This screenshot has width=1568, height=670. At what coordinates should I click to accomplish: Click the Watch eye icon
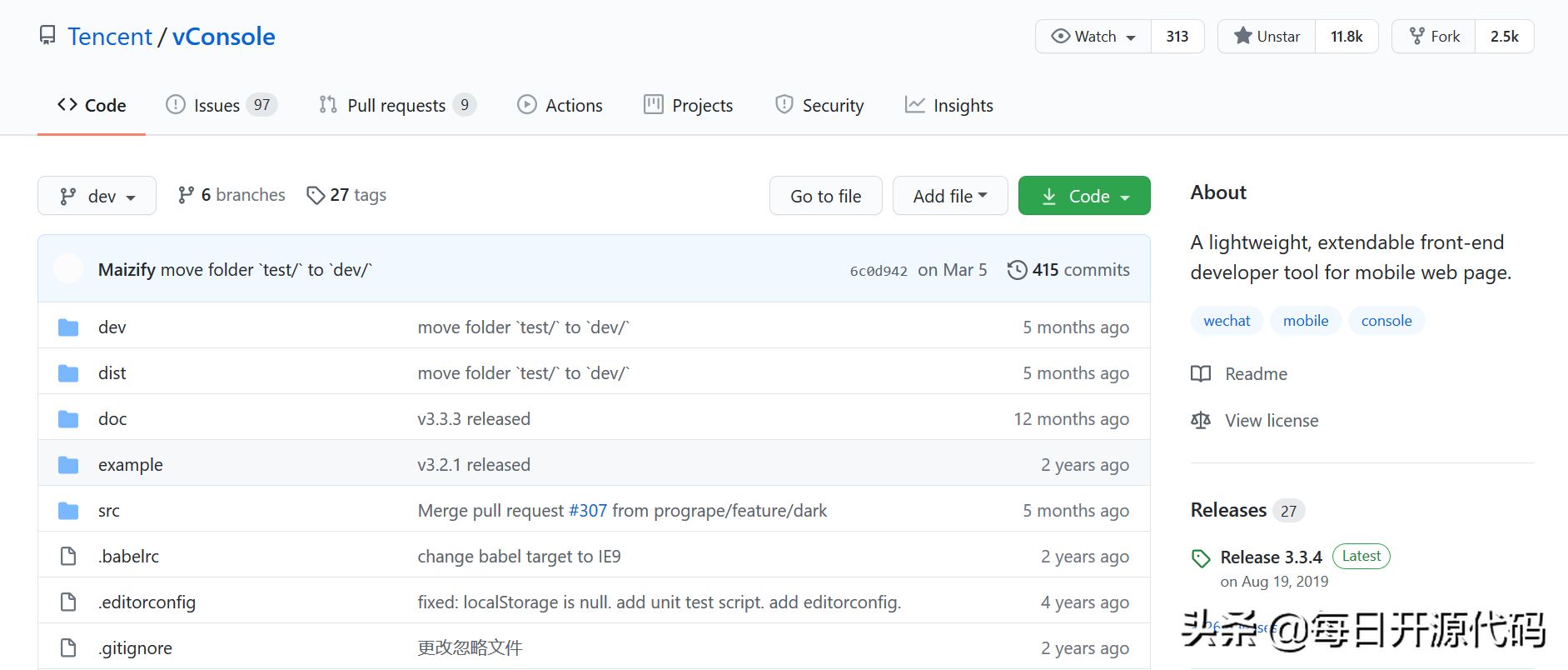[1060, 36]
